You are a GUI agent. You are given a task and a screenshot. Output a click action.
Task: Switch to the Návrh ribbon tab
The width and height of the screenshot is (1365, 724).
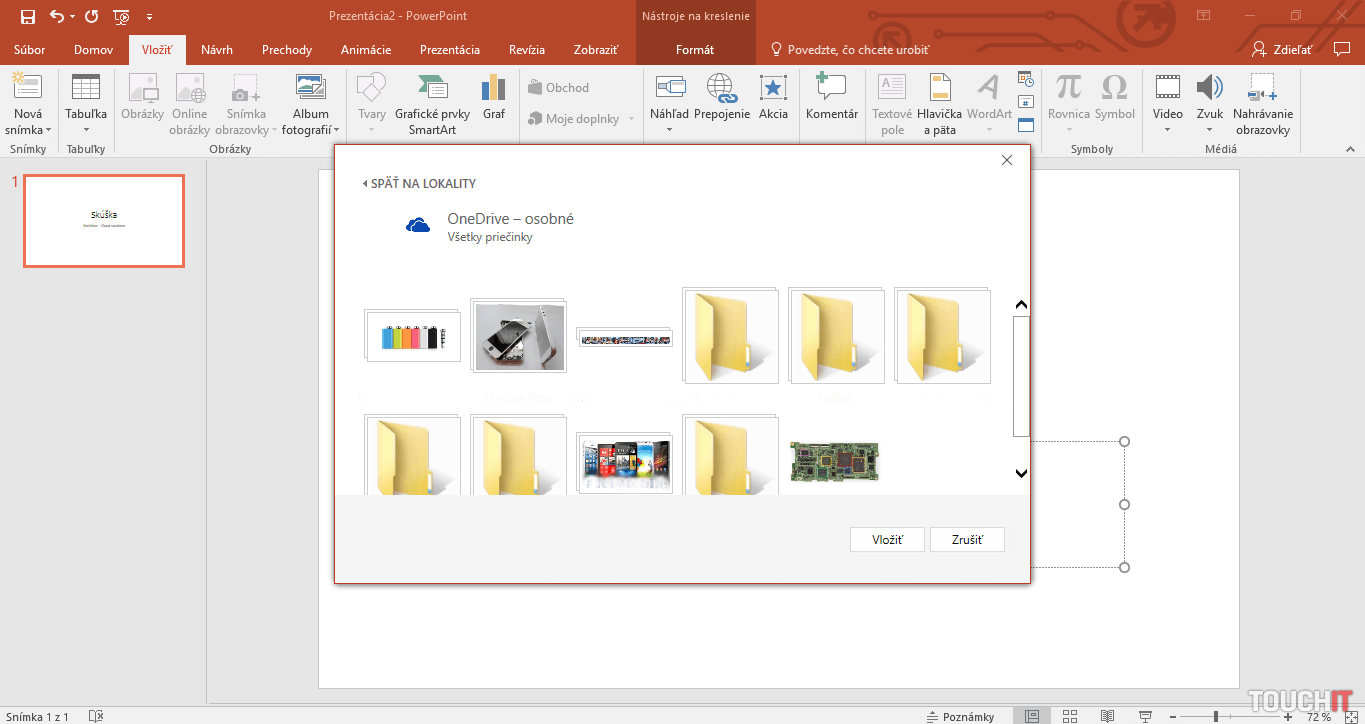coord(217,50)
